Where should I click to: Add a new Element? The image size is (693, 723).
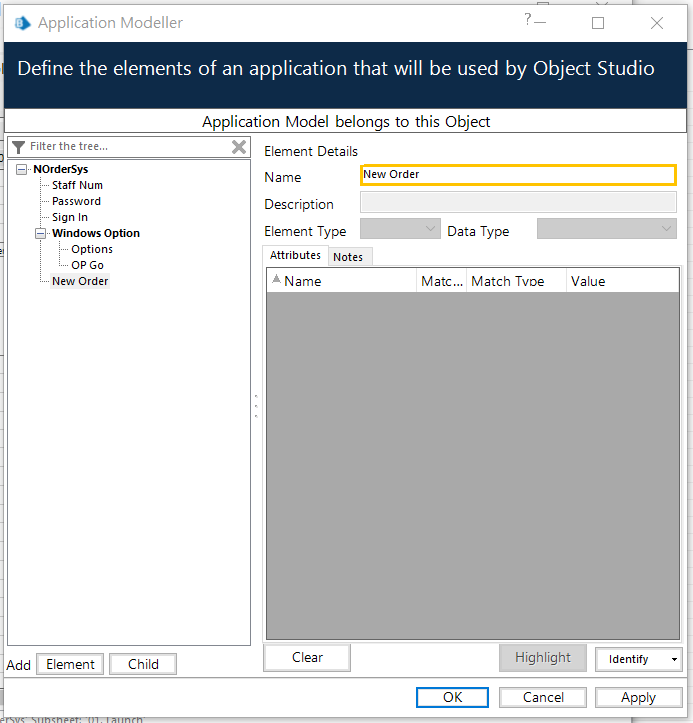click(x=70, y=664)
